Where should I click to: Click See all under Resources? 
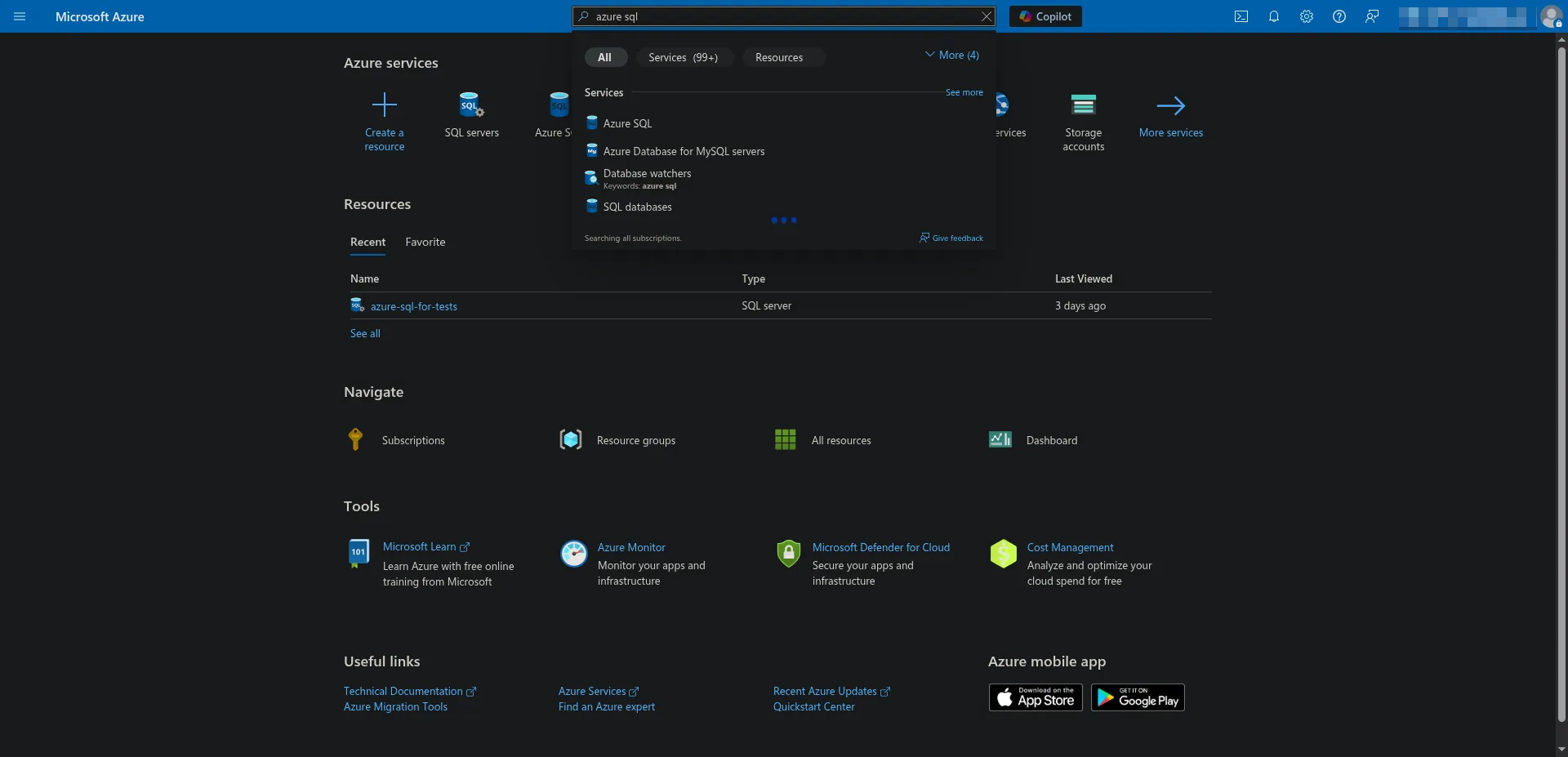[x=365, y=333]
